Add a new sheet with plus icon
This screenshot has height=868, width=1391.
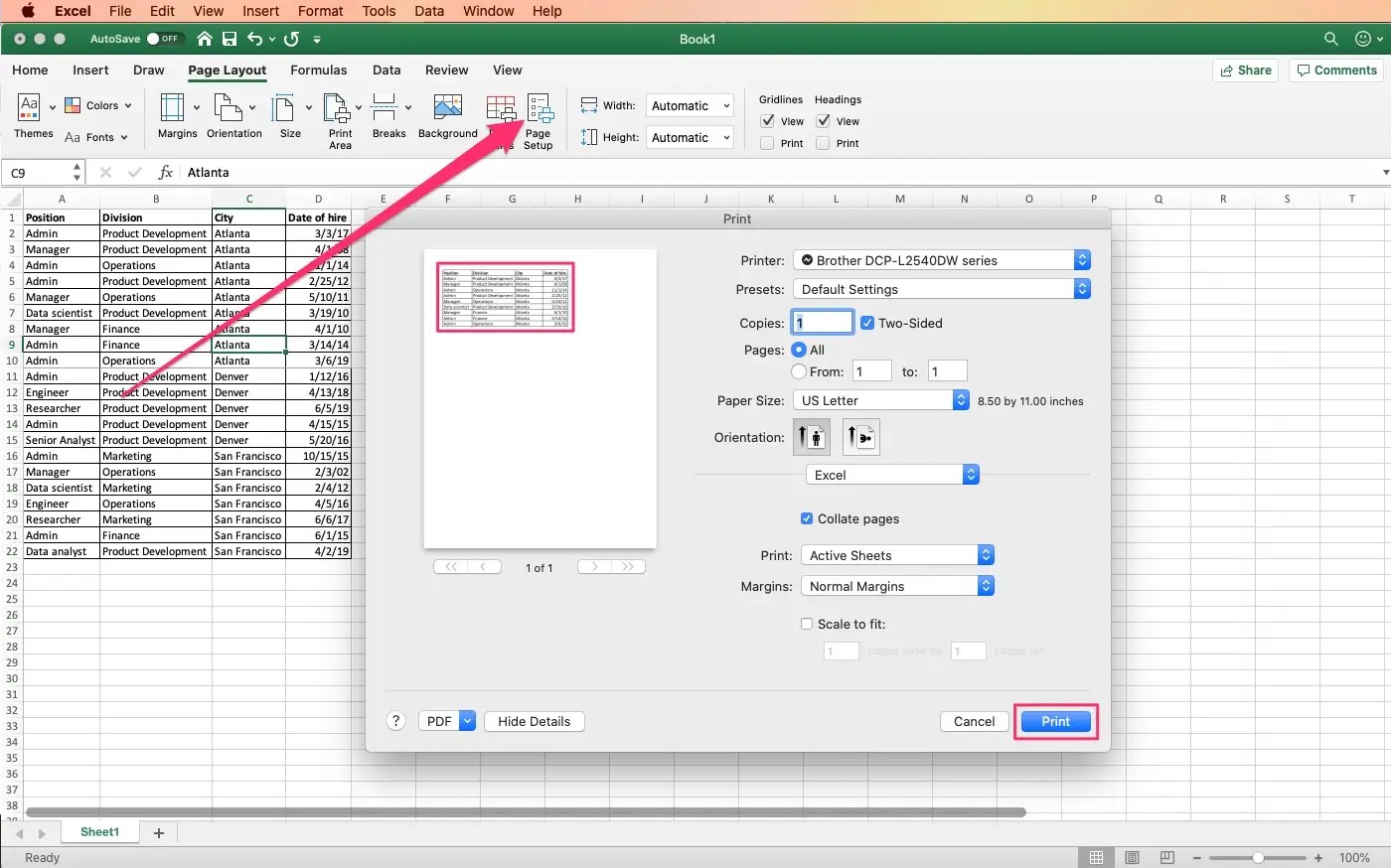(x=159, y=833)
